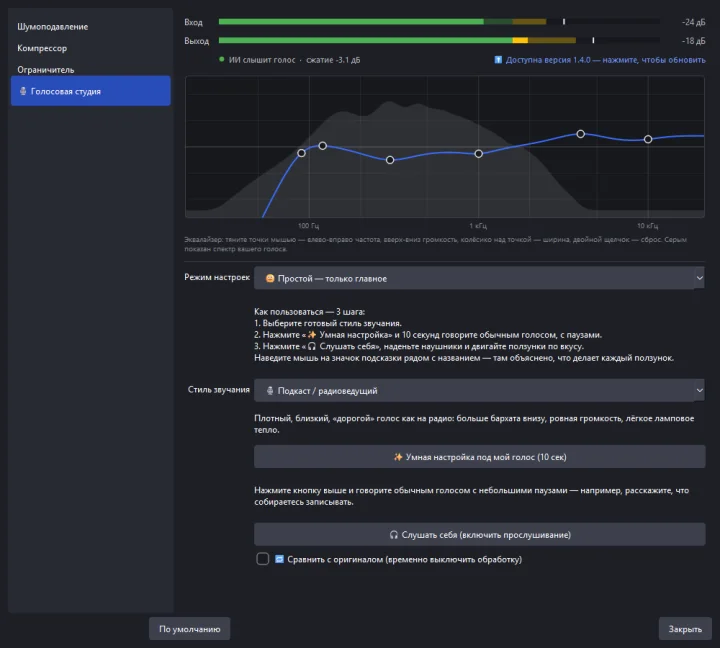Click the sparkle icon on Умная настройка button
Screen dimensions: 720x648
[x=398, y=457]
